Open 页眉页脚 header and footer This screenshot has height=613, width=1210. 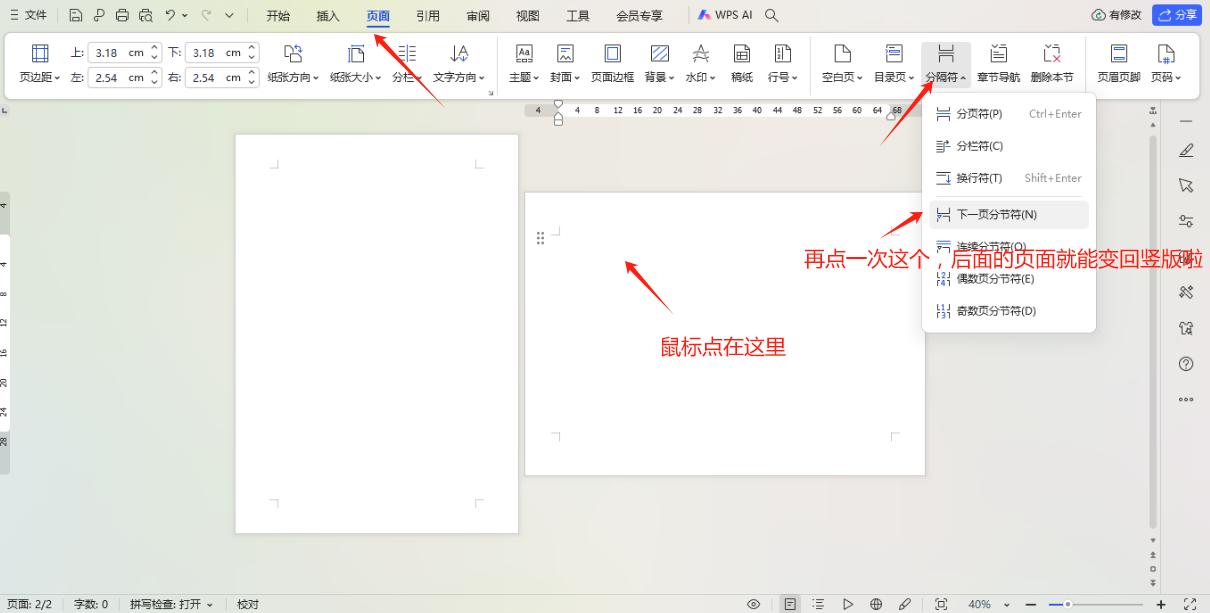coord(1119,63)
